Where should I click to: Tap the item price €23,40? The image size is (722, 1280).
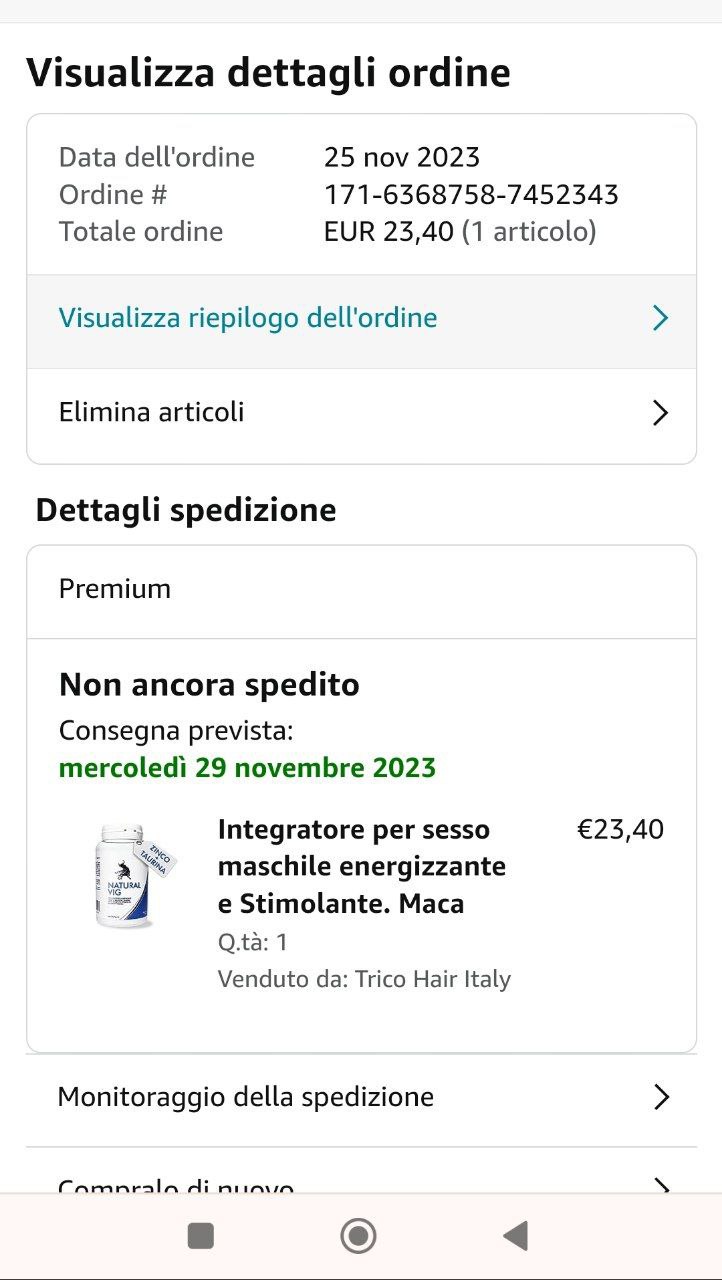[620, 830]
